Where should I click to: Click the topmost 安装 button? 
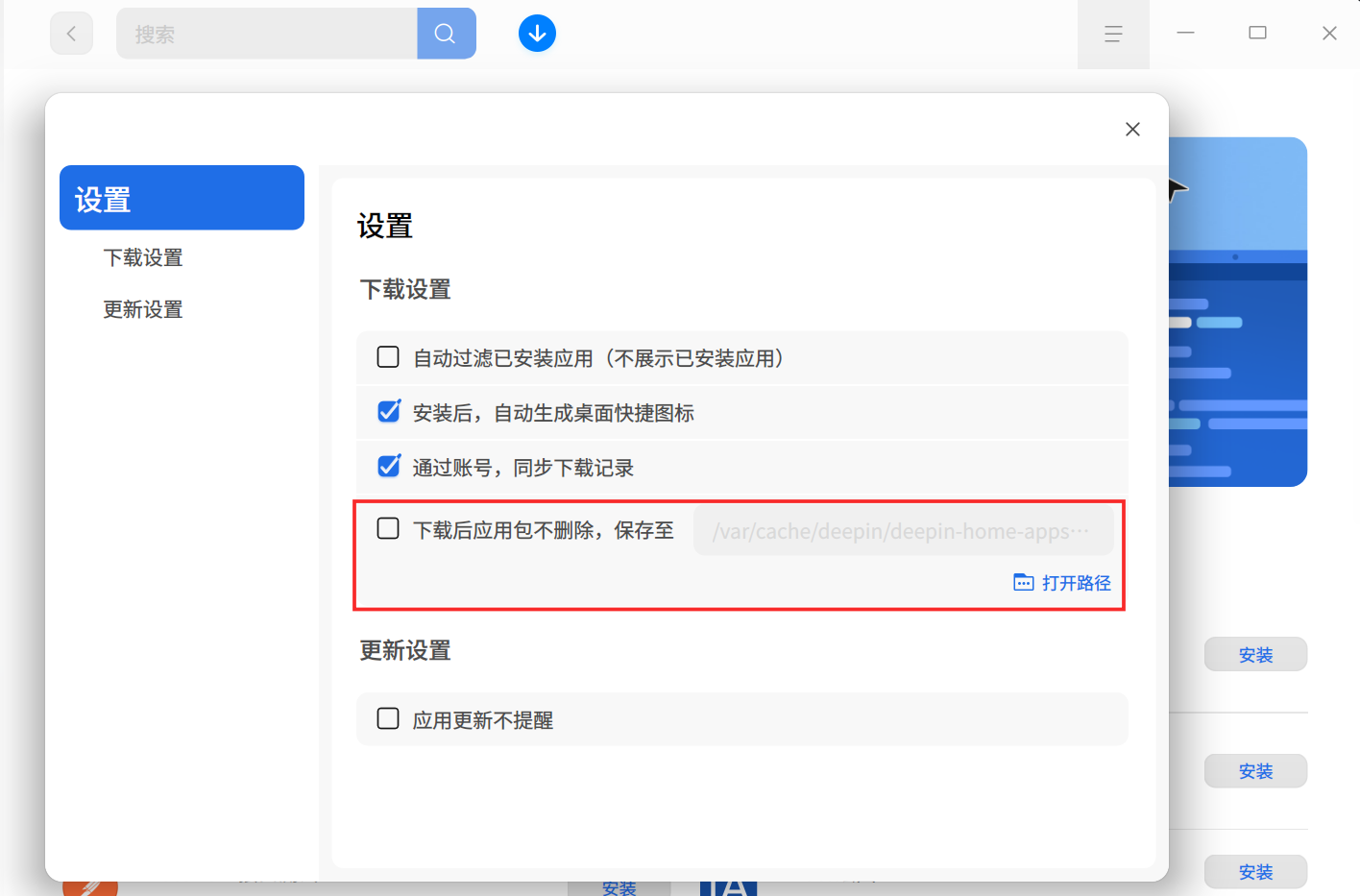tap(1255, 655)
